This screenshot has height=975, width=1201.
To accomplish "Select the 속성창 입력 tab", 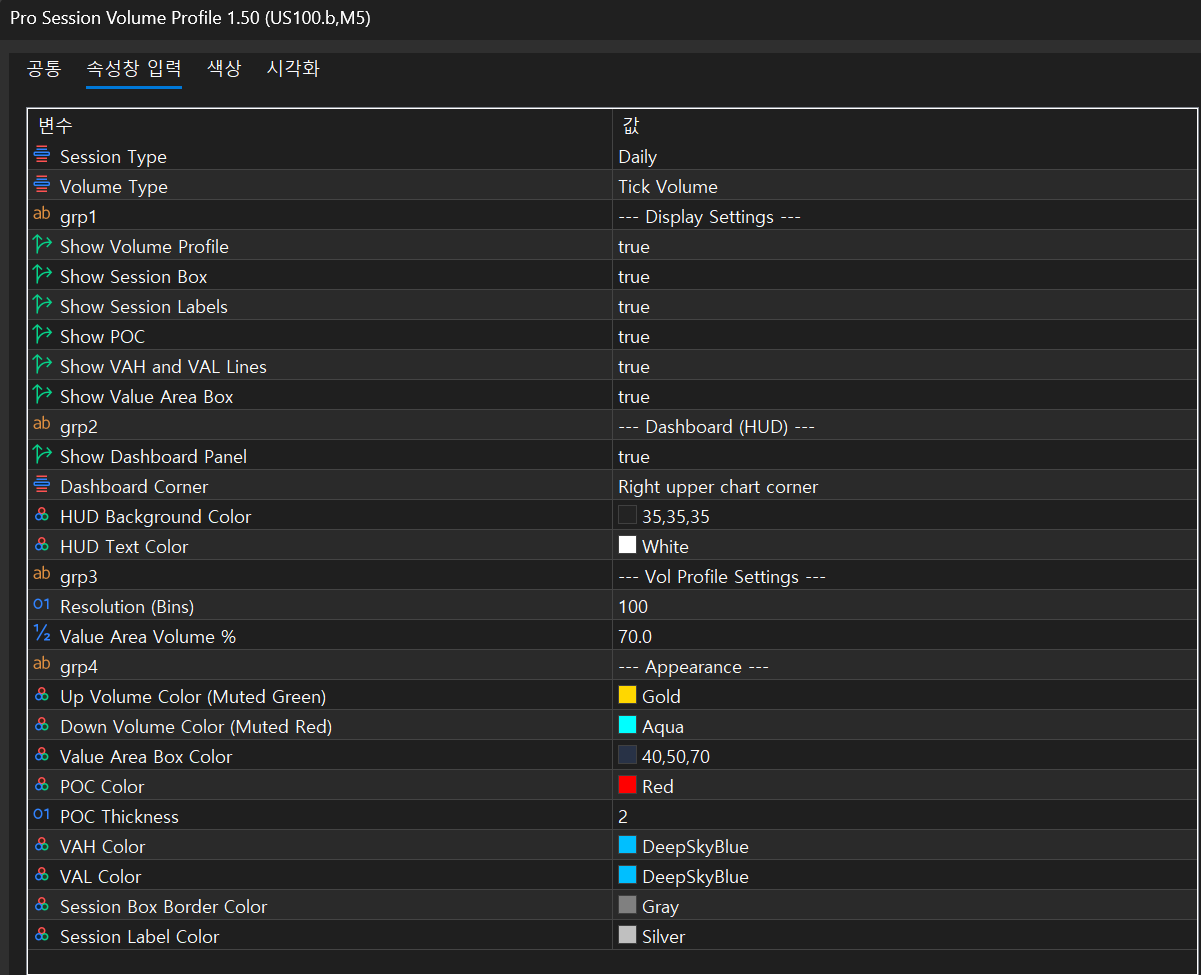I will [134, 68].
